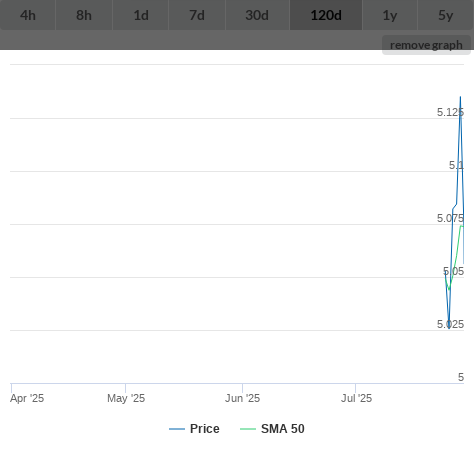Choose the 7d time range
The image size is (474, 455).
click(x=197, y=15)
